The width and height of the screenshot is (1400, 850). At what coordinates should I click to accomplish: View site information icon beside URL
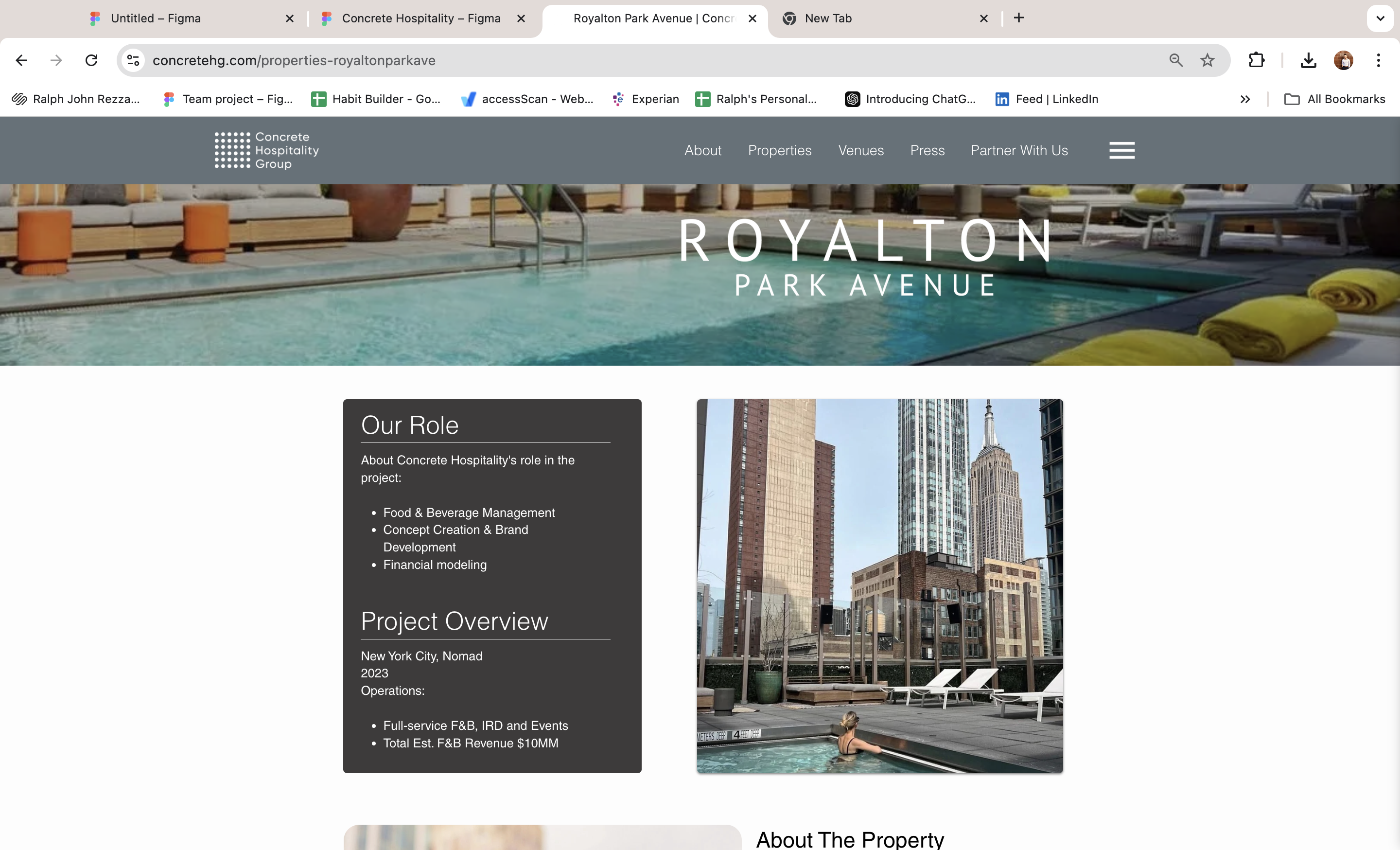134,60
